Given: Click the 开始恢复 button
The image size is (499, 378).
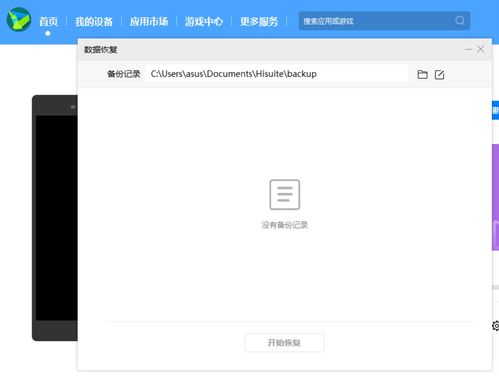Looking at the screenshot, I should pyautogui.click(x=284, y=342).
